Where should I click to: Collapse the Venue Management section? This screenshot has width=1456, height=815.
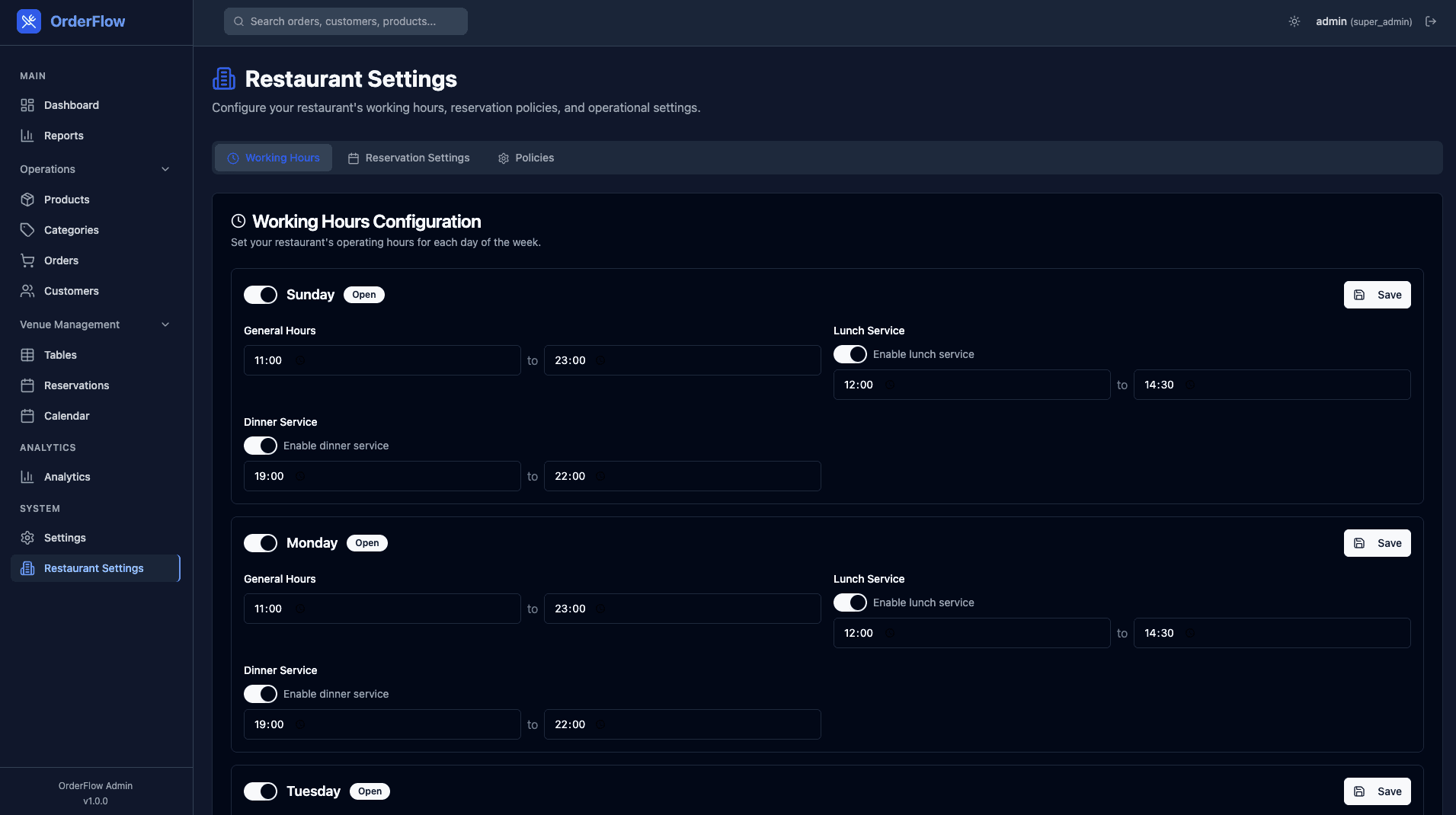[x=165, y=324]
